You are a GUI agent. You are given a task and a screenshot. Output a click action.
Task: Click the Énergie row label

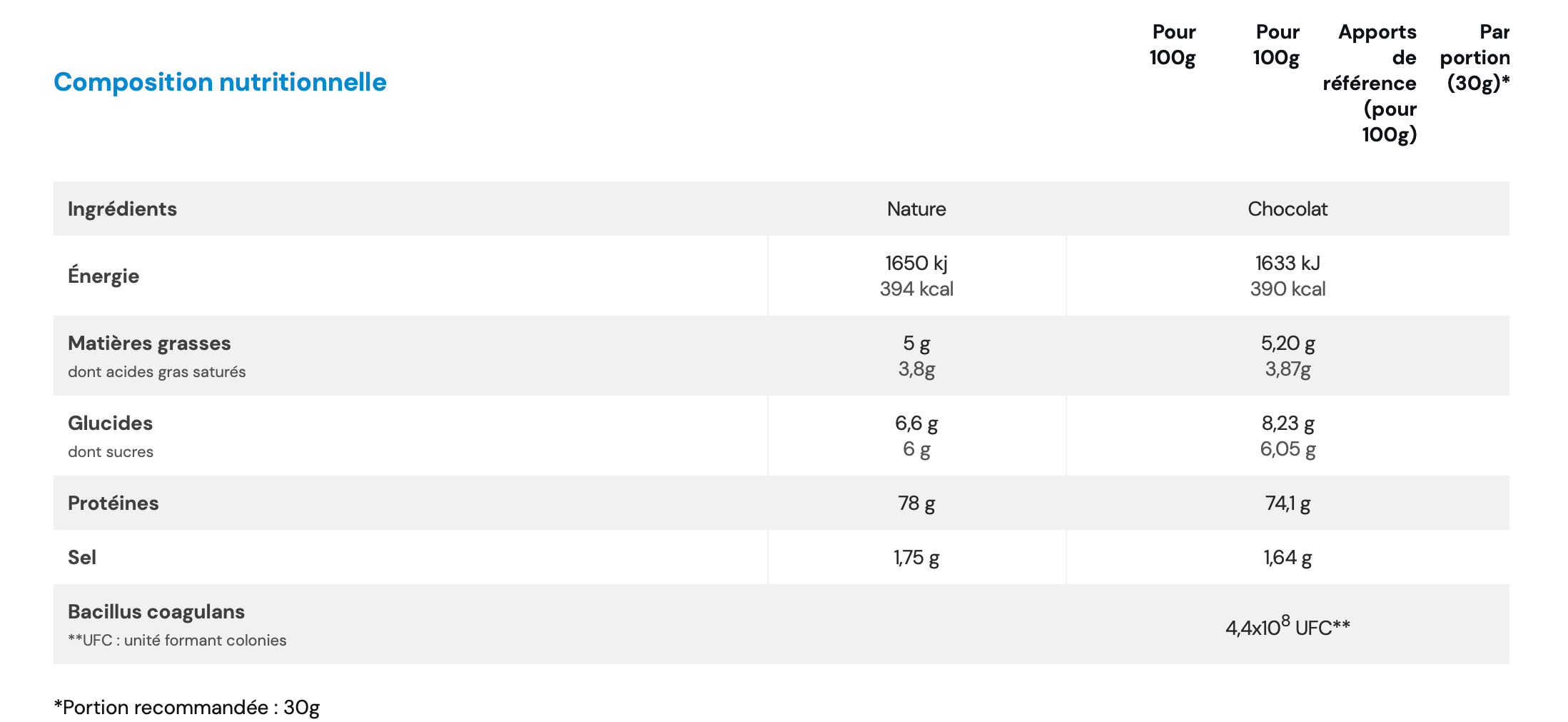click(x=103, y=276)
